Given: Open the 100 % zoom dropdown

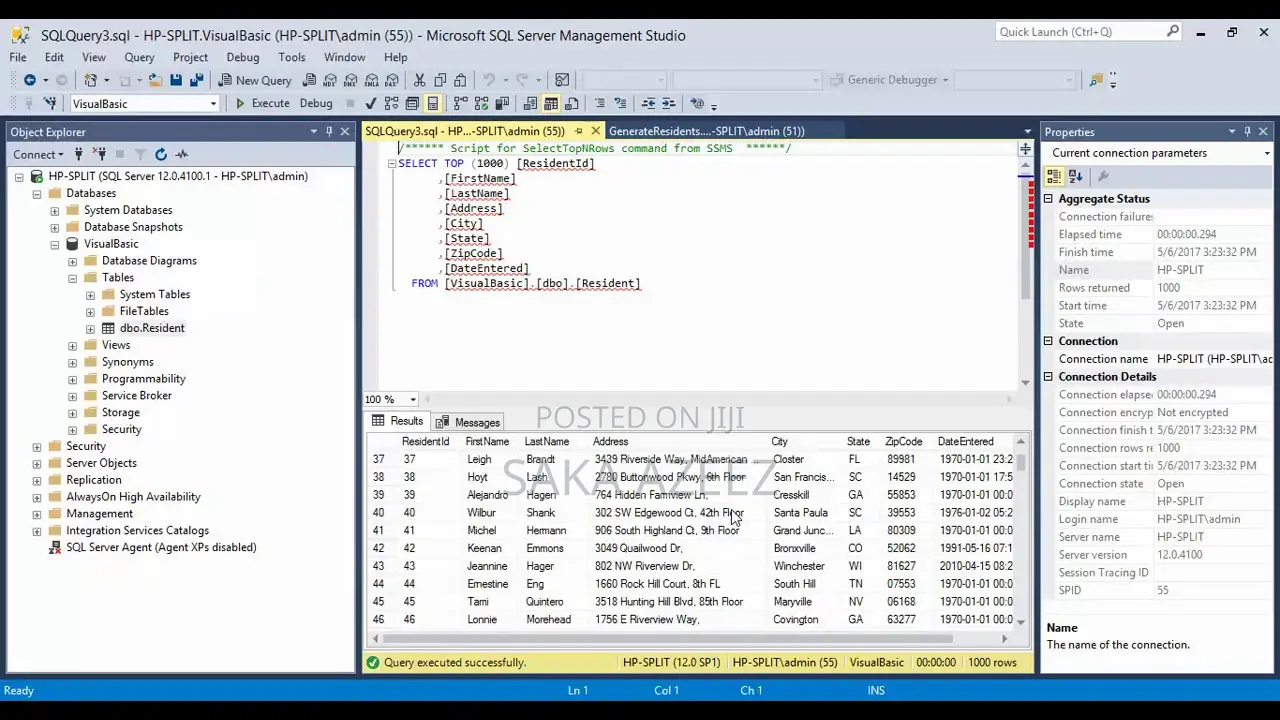Looking at the screenshot, I should point(412,400).
